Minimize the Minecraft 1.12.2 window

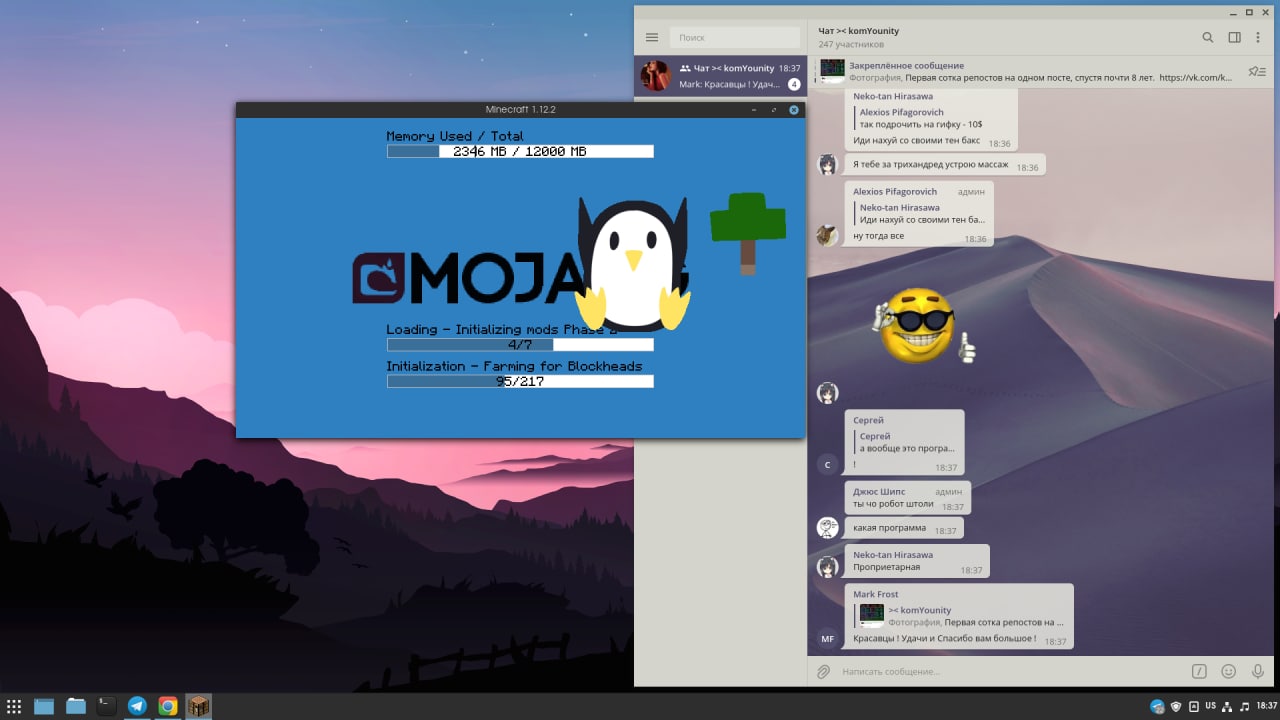click(x=753, y=110)
